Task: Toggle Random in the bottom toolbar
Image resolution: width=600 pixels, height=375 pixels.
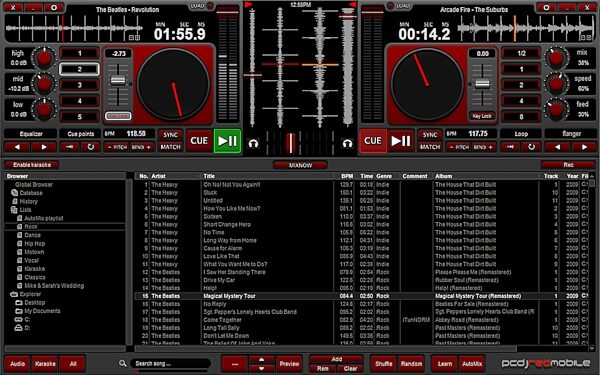Action: 411,364
